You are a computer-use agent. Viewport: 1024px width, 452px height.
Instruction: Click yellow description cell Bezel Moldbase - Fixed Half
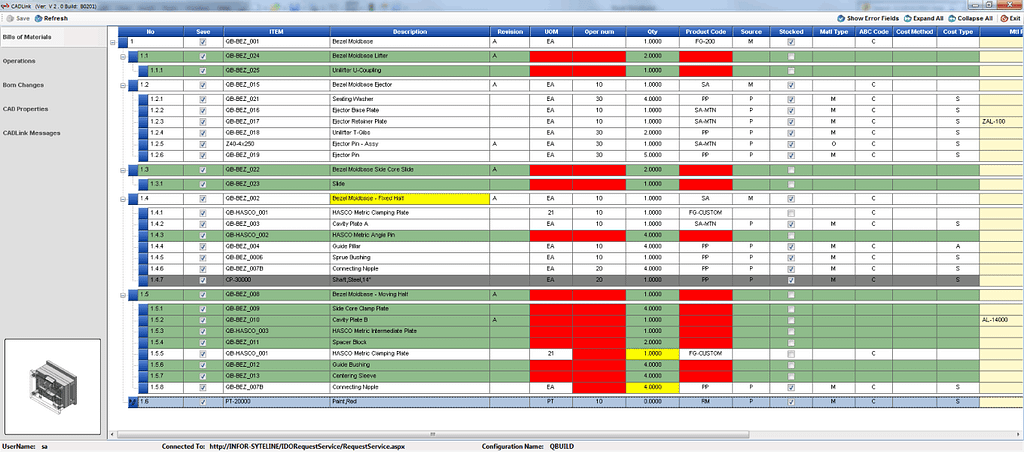(x=410, y=199)
